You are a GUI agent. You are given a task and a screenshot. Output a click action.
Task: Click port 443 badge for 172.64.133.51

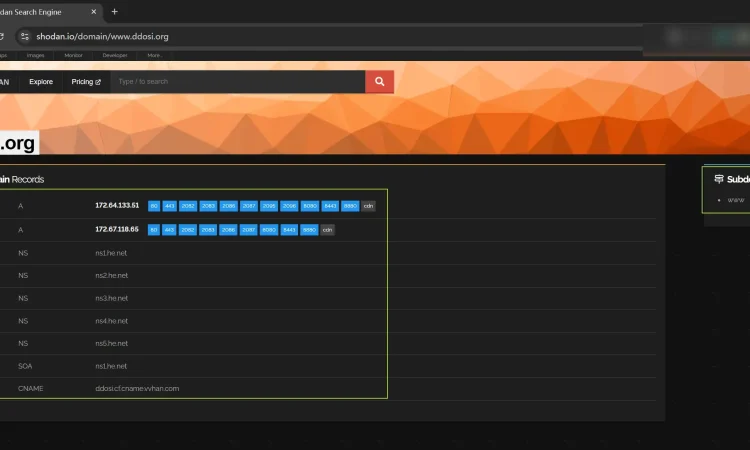(x=169, y=206)
